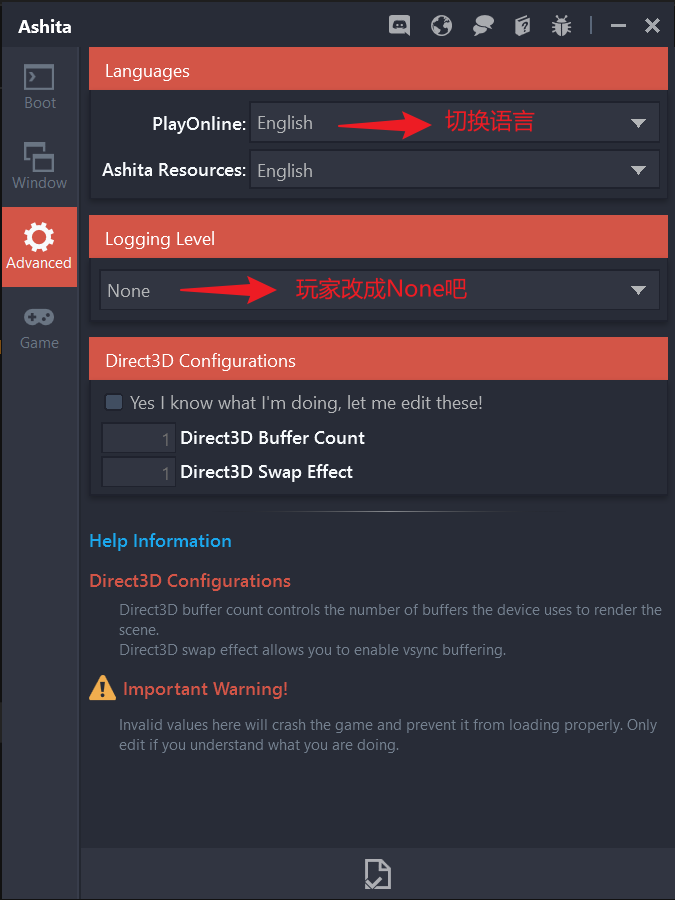Screen dimensions: 675x900
Task: Open the help book documentation icon
Action: click(x=522, y=26)
